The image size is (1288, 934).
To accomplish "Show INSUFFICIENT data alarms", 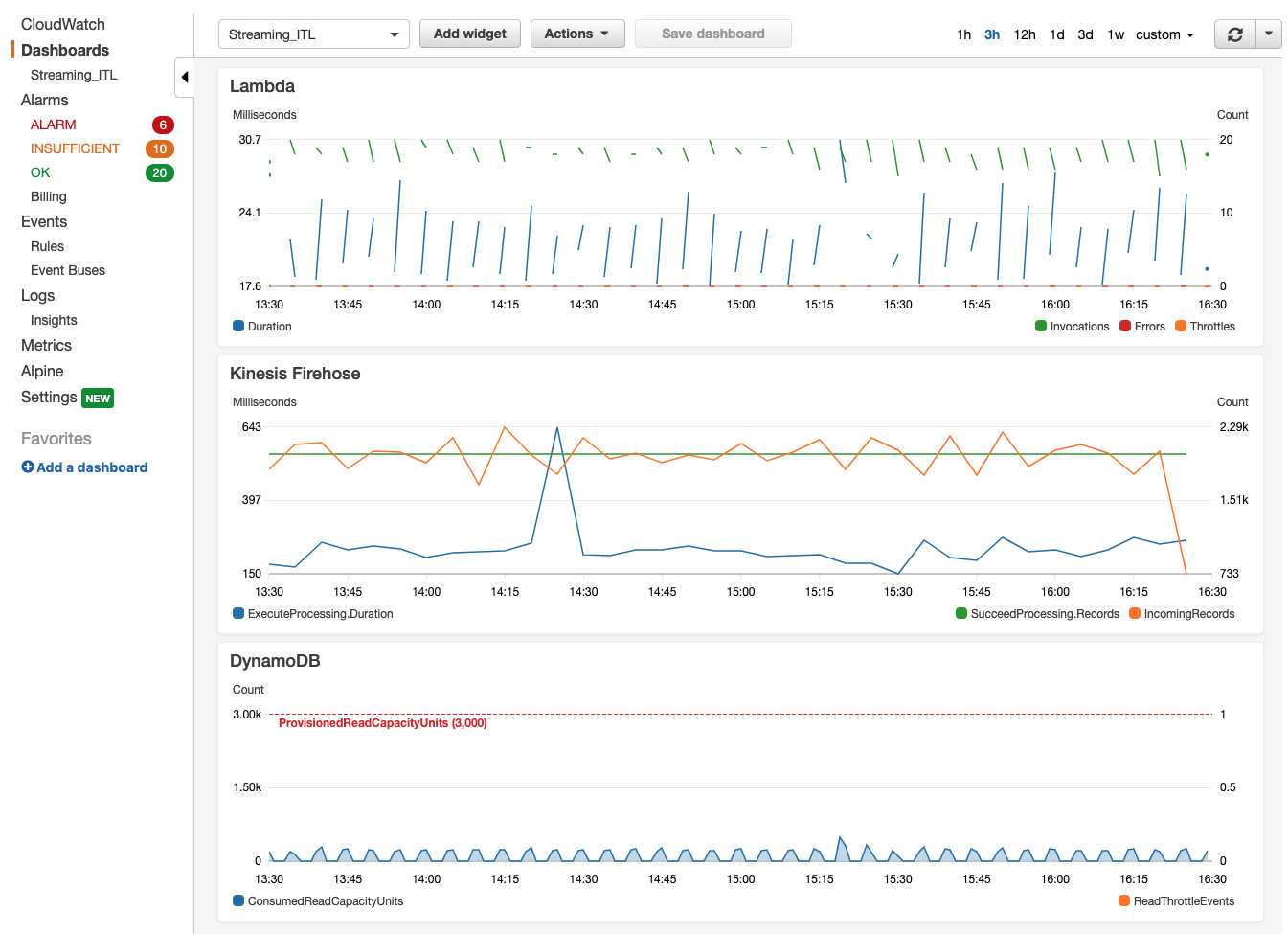I will pos(76,148).
